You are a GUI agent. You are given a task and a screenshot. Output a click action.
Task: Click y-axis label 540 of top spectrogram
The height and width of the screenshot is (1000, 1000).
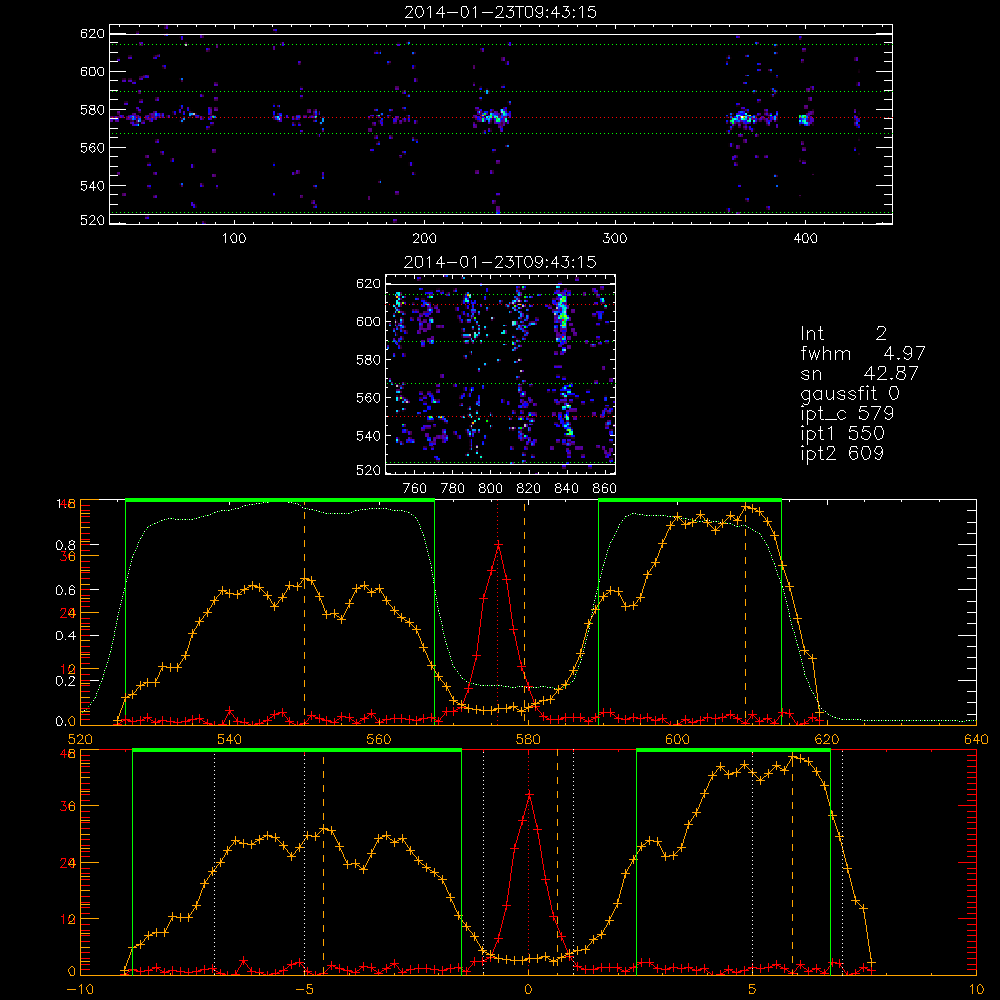[92, 186]
